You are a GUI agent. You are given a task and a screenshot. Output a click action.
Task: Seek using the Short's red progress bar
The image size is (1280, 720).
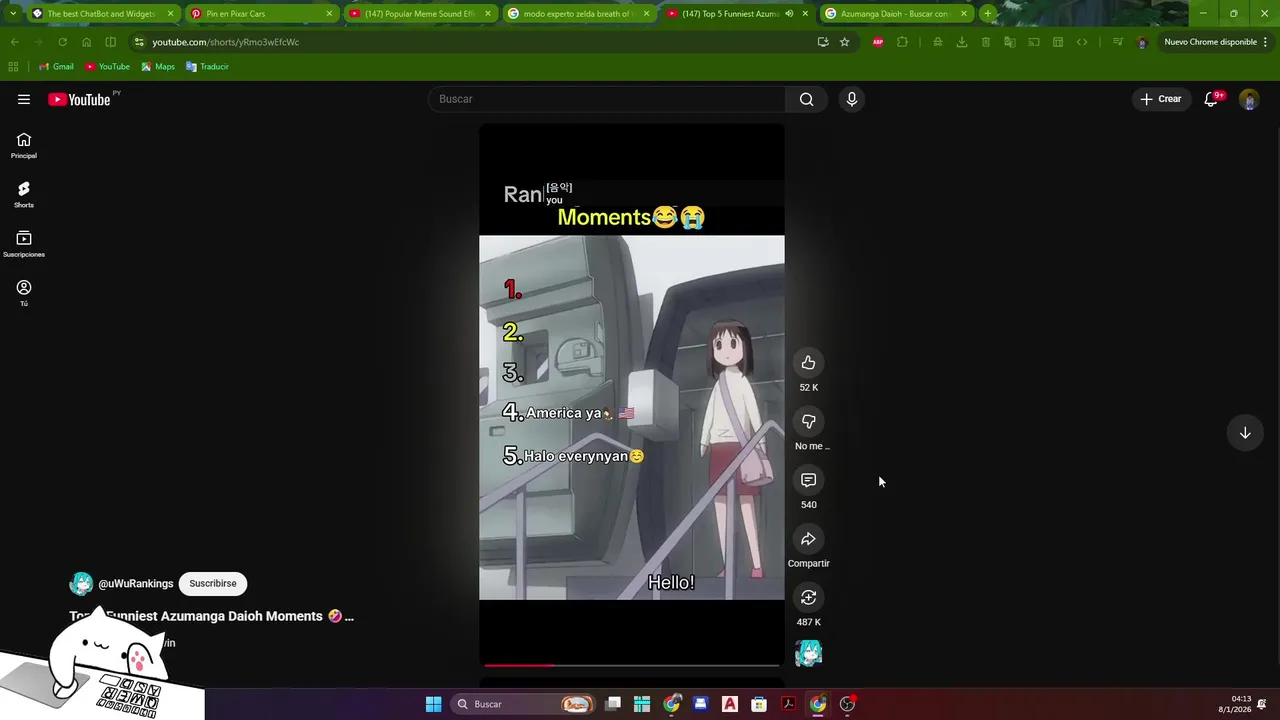(x=632, y=665)
